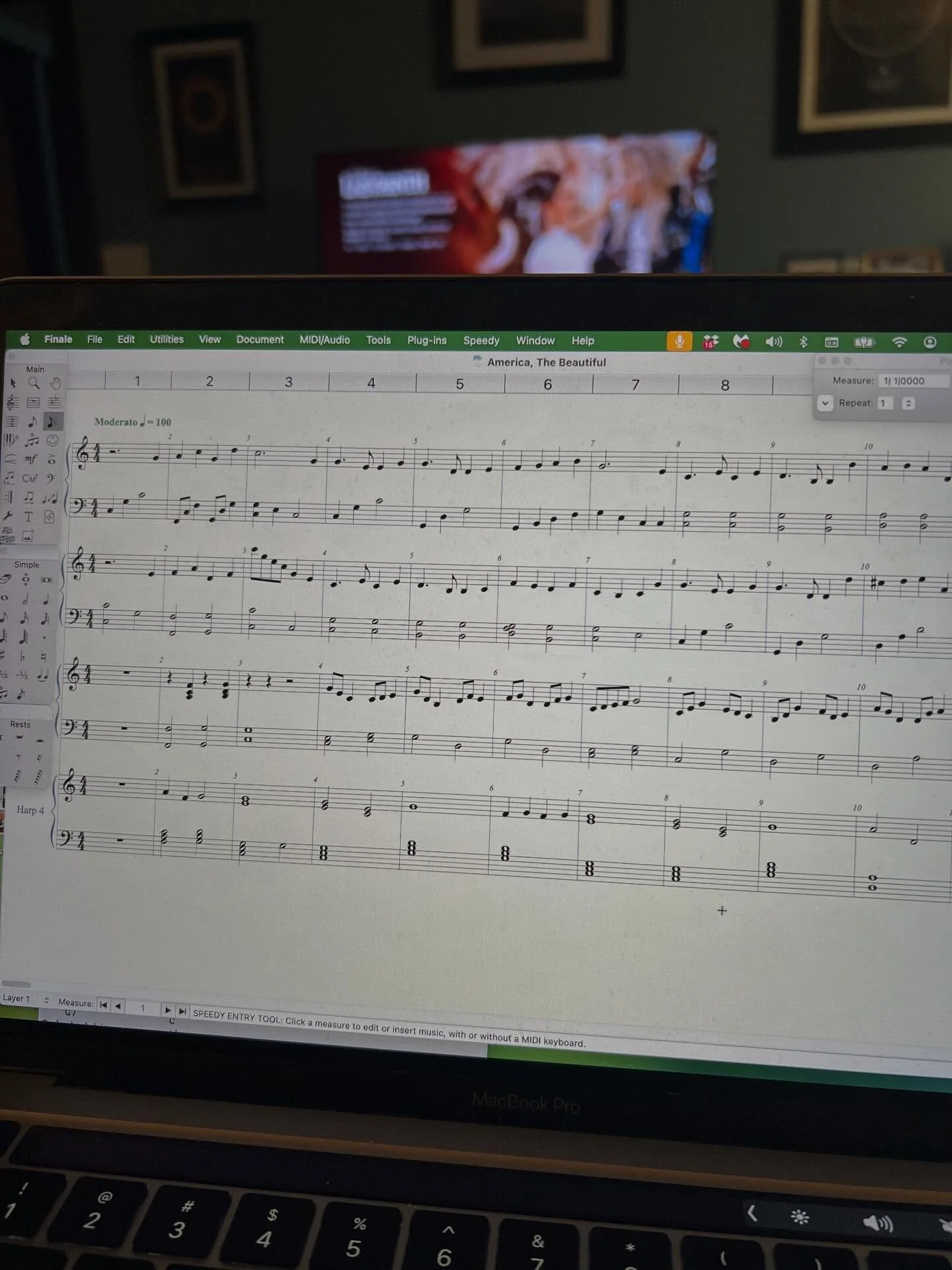Open the Window menu

pos(535,341)
